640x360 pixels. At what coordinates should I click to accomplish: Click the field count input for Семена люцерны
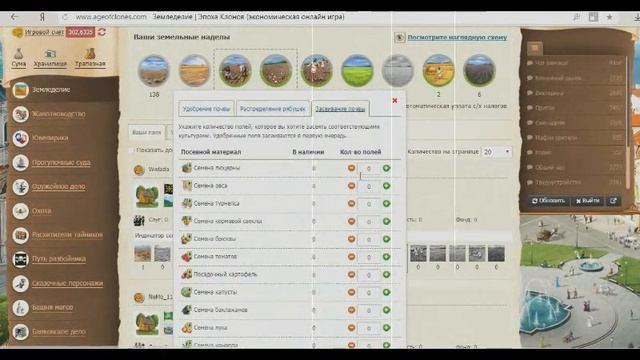point(369,168)
